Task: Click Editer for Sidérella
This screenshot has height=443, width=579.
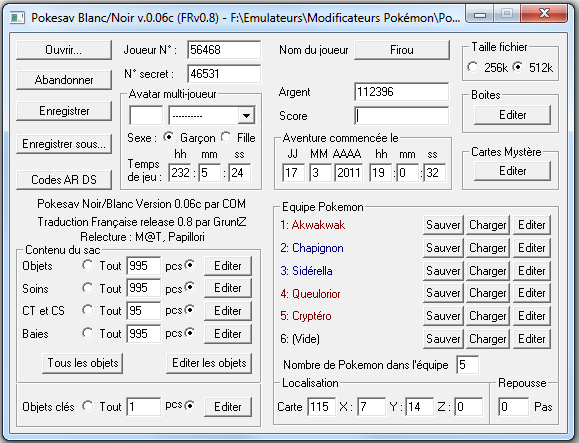Action: coord(531,271)
